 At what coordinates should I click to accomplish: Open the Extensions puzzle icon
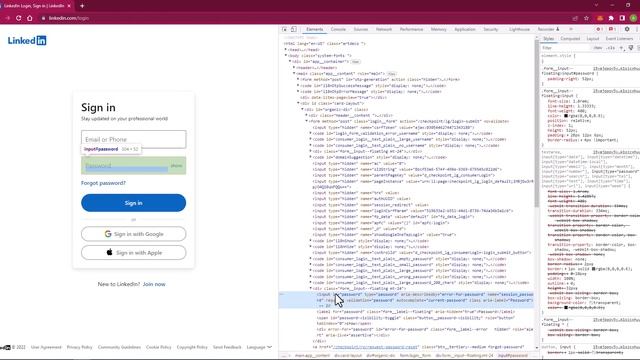click(611, 18)
